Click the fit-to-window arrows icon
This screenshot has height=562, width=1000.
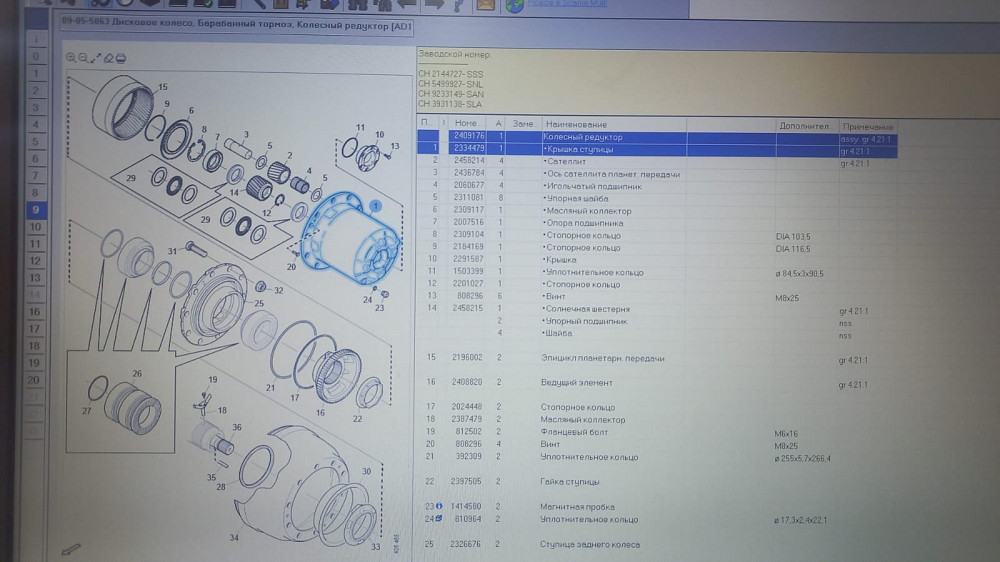96,57
